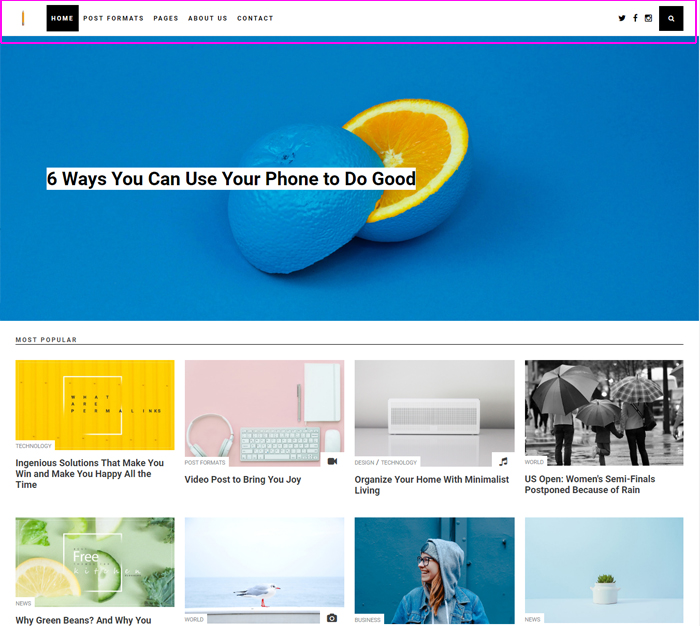Open the Pages menu
Image resolution: width=700 pixels, height=630 pixels.
point(166,18)
